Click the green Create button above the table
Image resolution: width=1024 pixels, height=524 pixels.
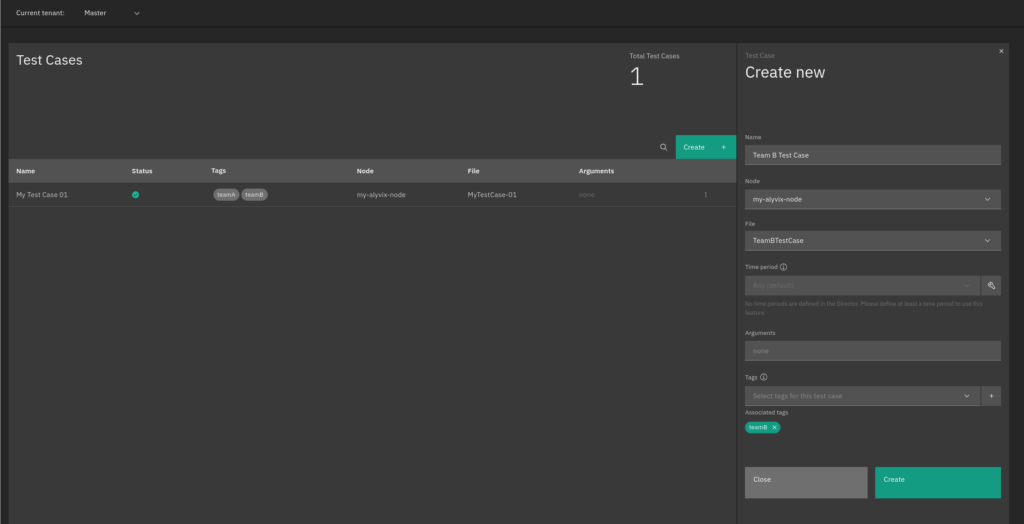tap(705, 147)
